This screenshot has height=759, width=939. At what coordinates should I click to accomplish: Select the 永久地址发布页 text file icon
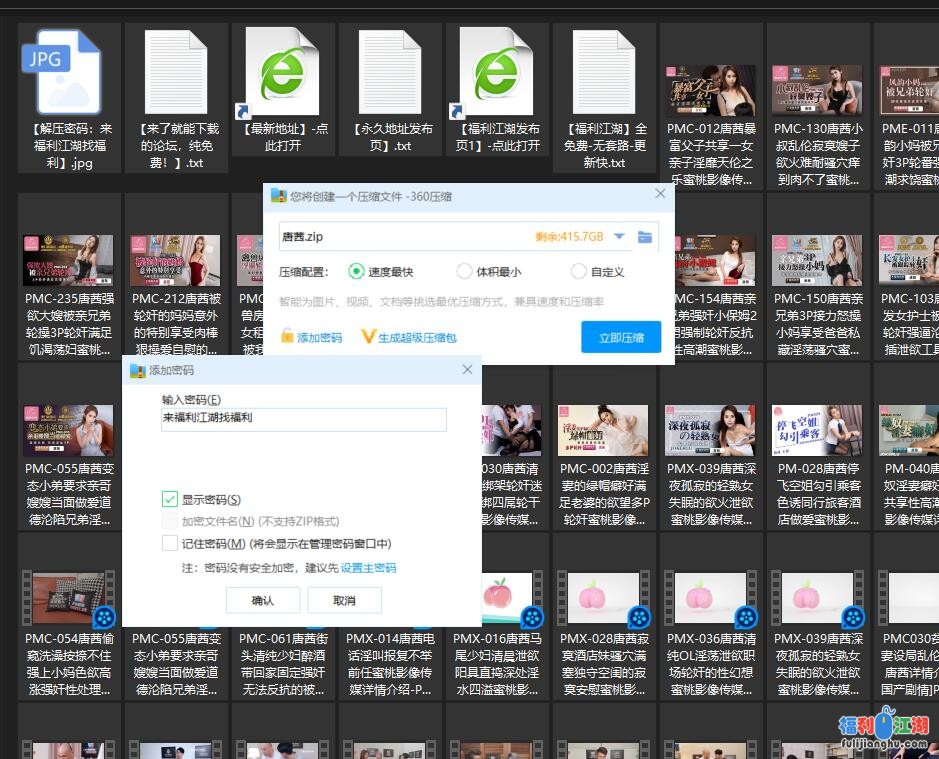click(389, 71)
